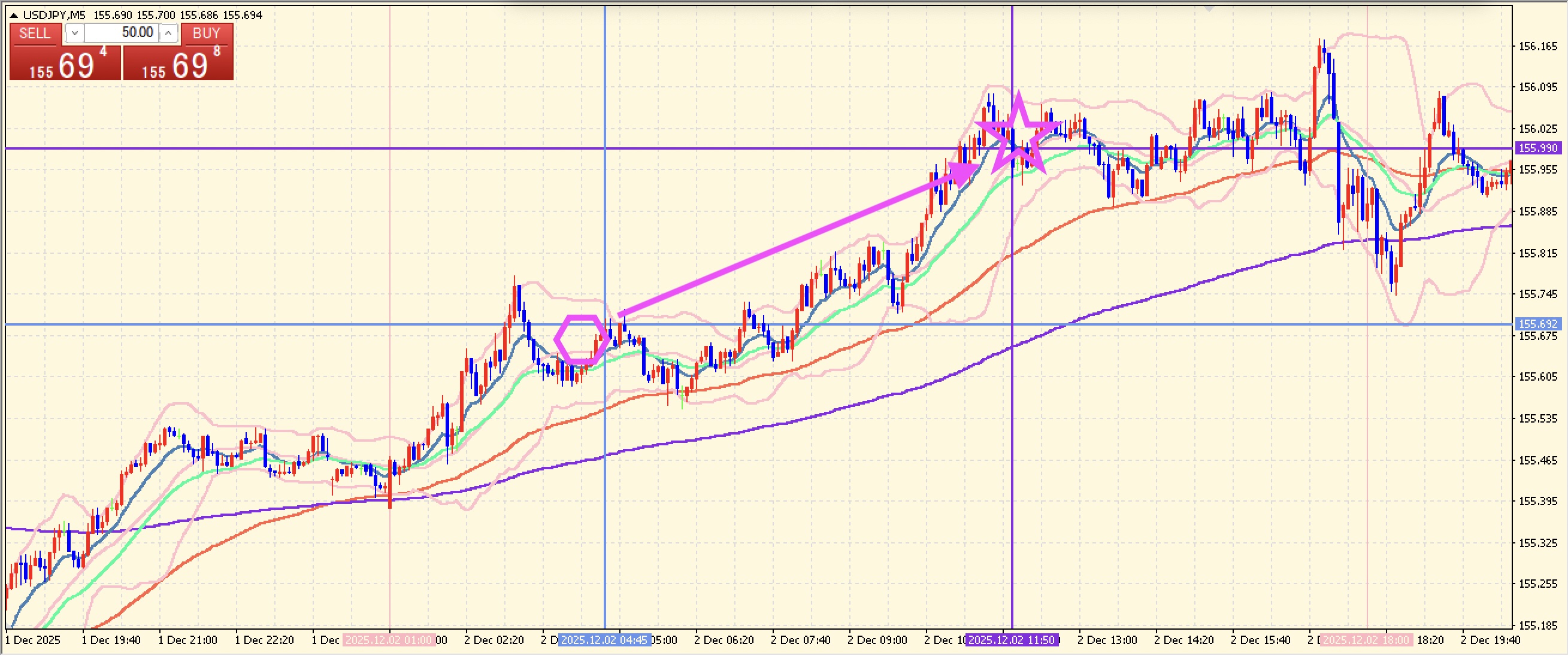This screenshot has width=1568, height=656.
Task: Click the blue 155.692 price label
Action: coord(1537,324)
